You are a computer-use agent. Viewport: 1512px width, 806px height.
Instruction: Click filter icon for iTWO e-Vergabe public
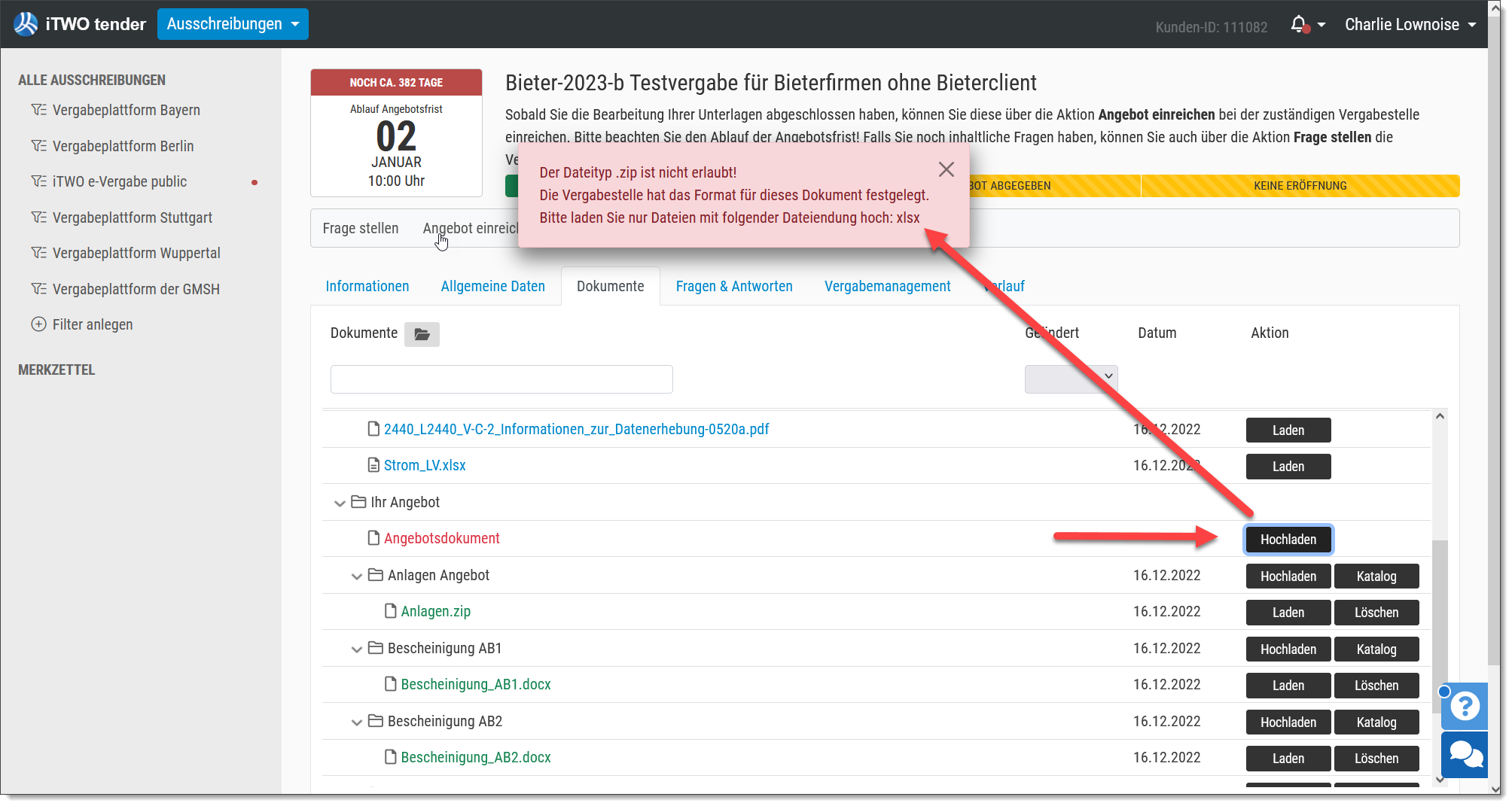click(x=39, y=181)
